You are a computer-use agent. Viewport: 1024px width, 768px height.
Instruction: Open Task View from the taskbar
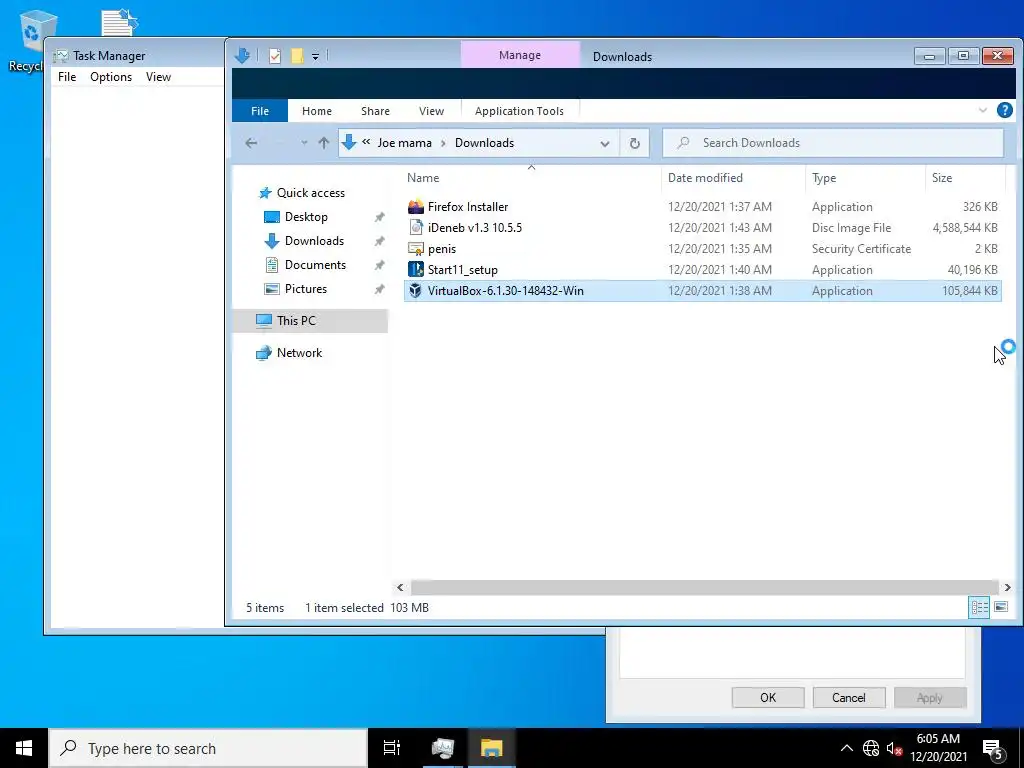click(392, 748)
